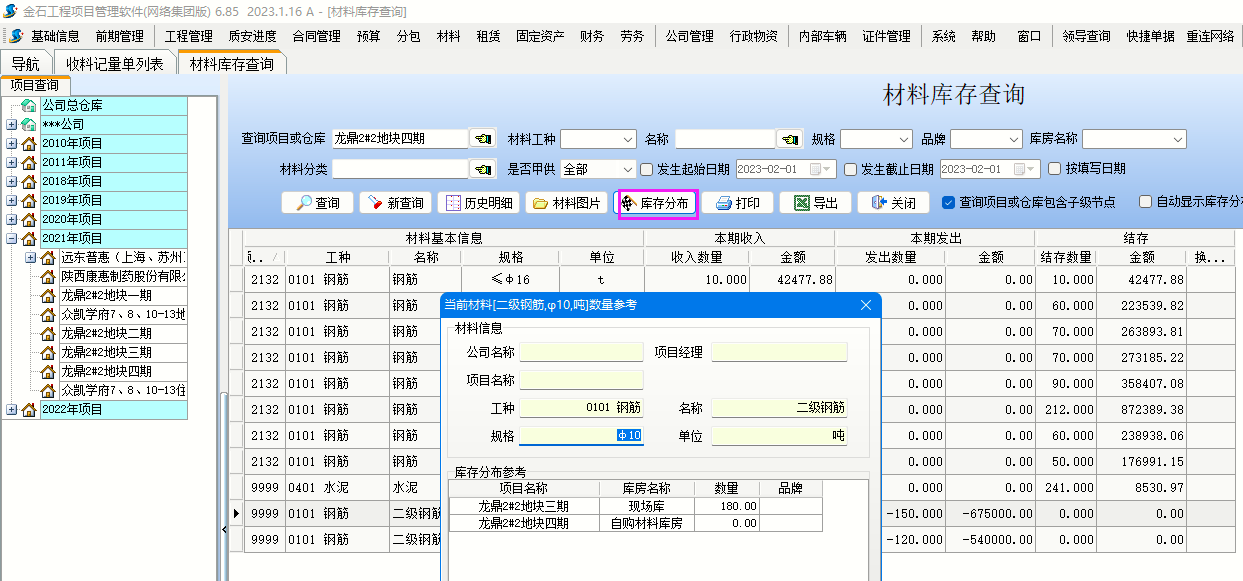Click the 关闭 exit icon button
This screenshot has width=1243, height=581.
pos(879,203)
